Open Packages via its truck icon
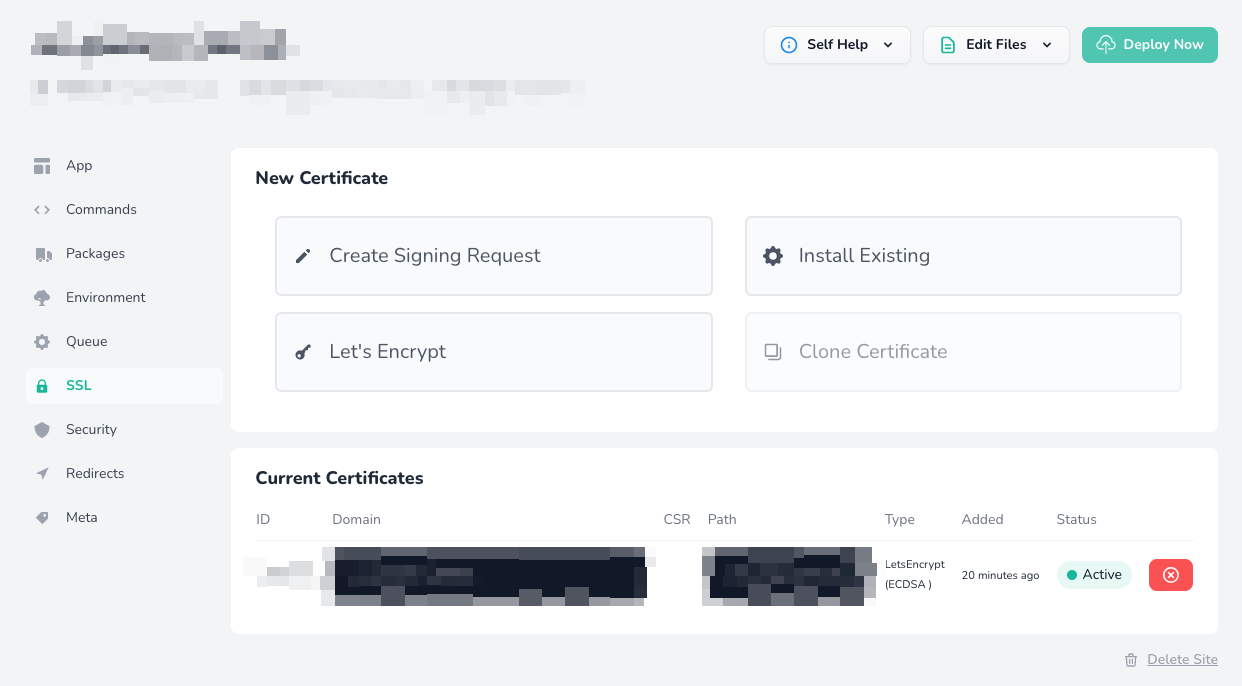1242x686 pixels. pyautogui.click(x=42, y=254)
